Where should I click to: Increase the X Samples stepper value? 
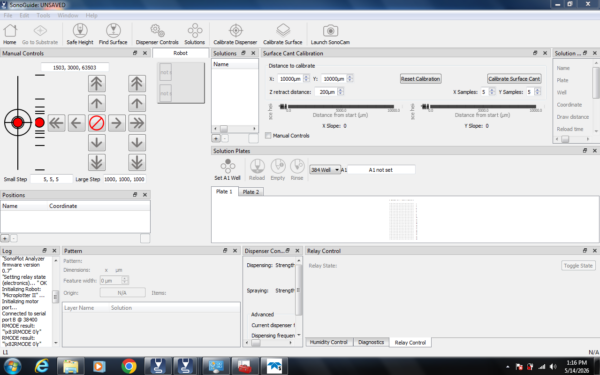(x=492, y=90)
